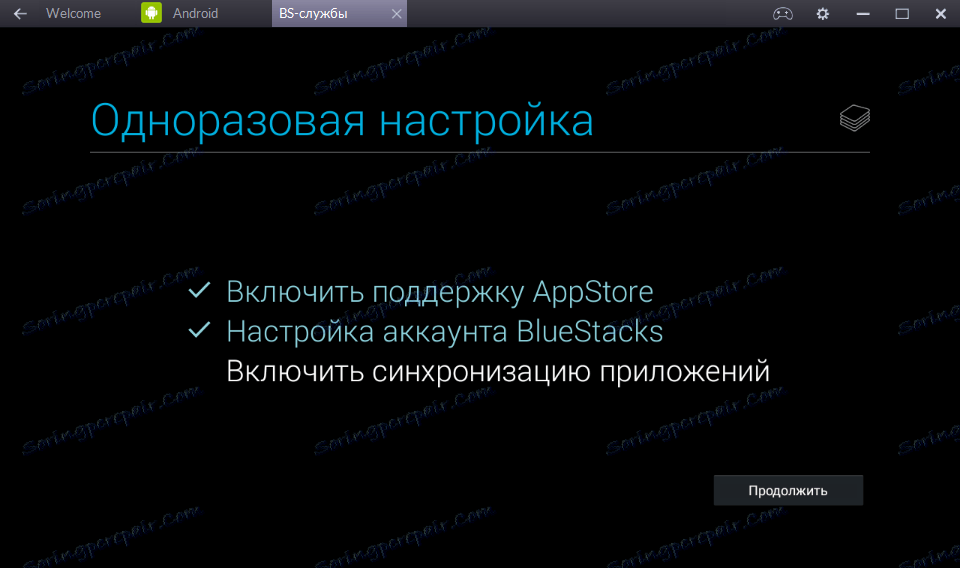Screen dimensions: 960x568
Task: Click checkmark beside Включить поддержку AppStore
Action: (200, 290)
